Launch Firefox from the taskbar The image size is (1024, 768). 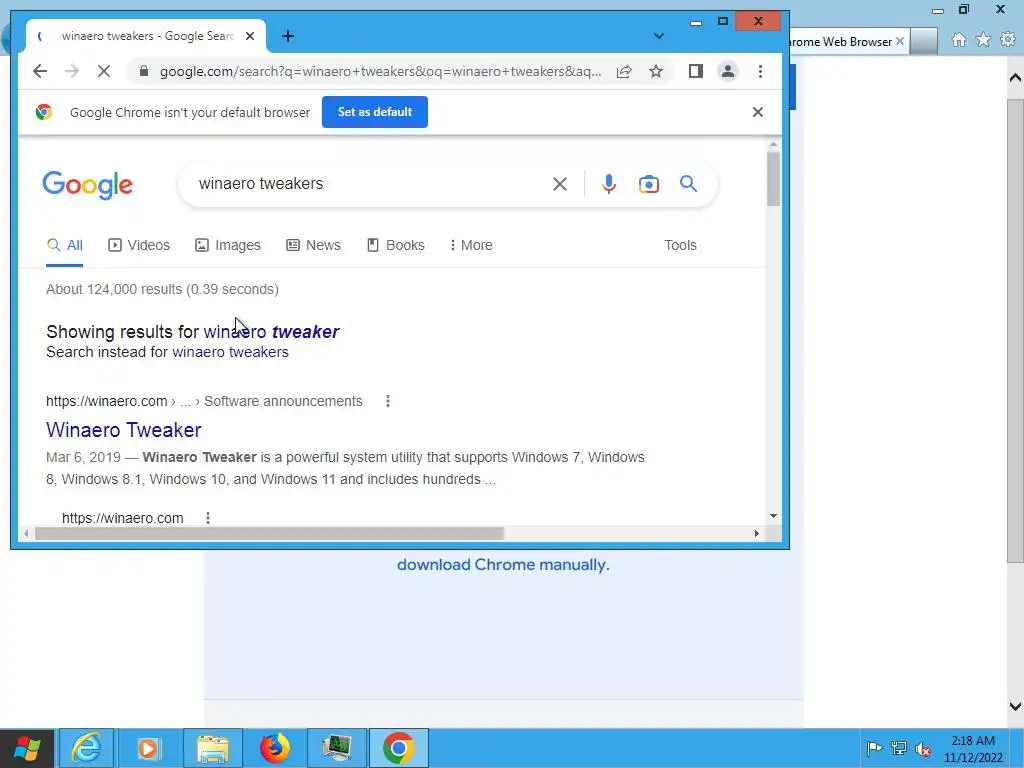[x=275, y=748]
